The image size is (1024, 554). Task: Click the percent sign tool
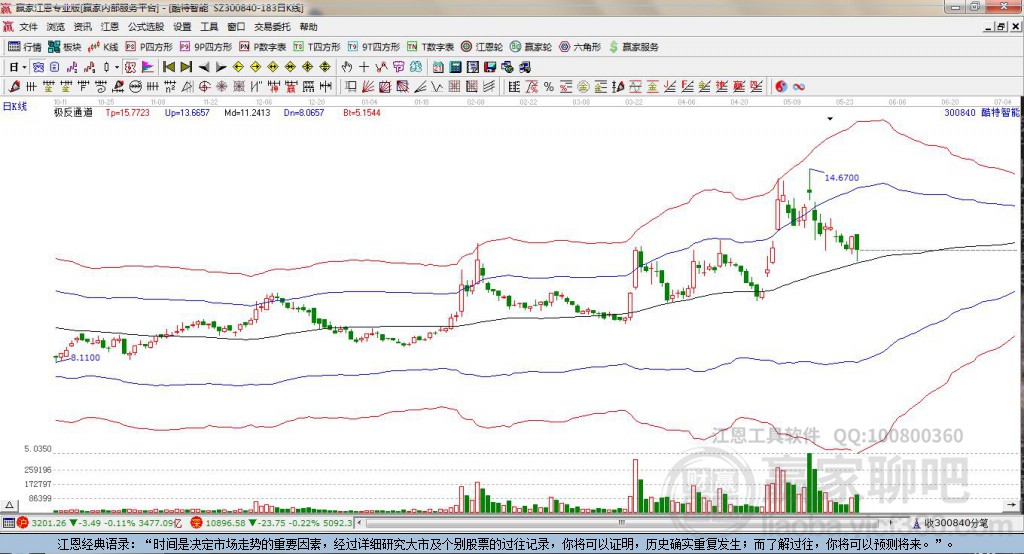[549, 86]
